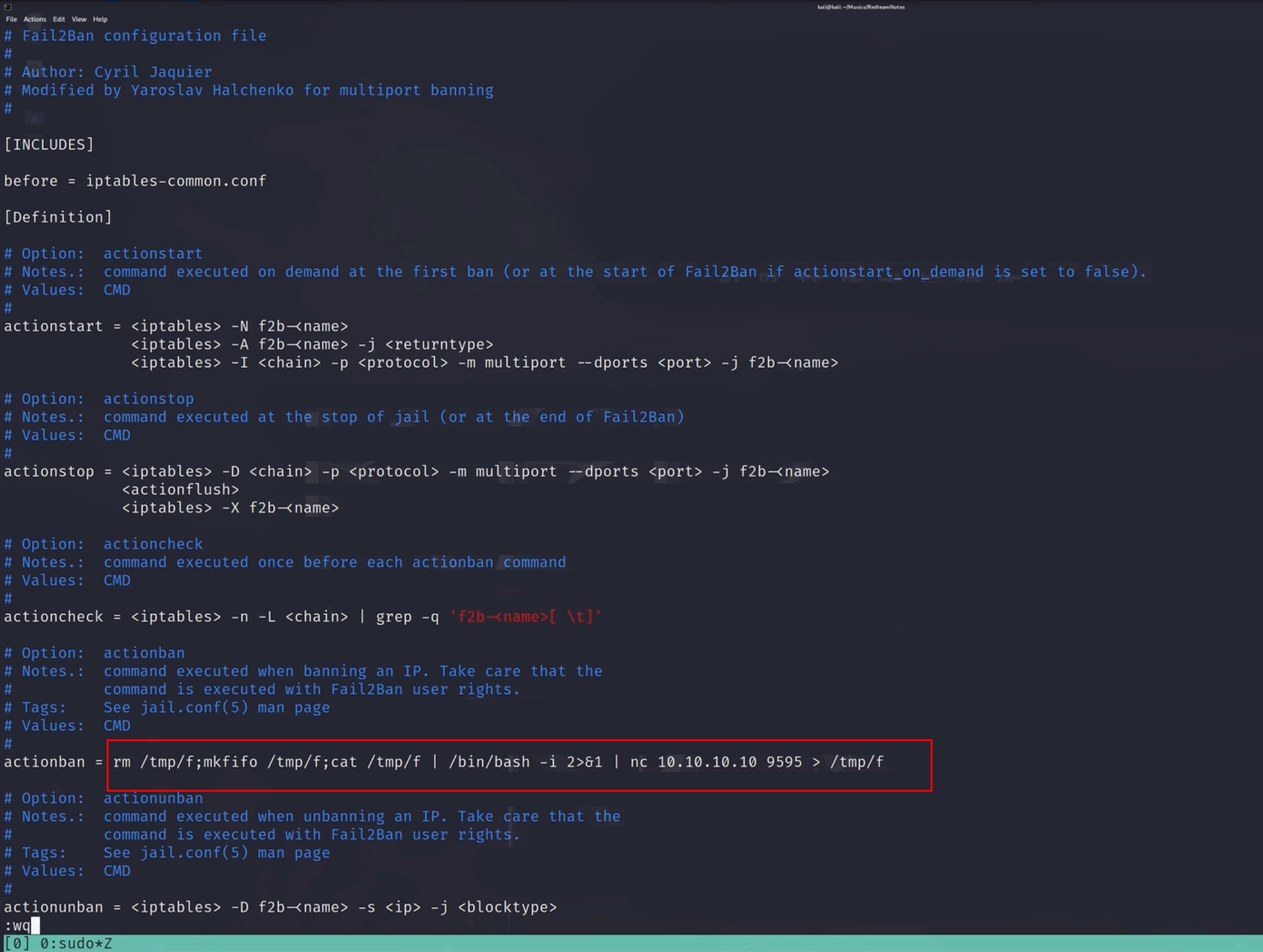Place cursor on iptables-common.conf
Image resolution: width=1263 pixels, height=952 pixels.
(x=177, y=181)
